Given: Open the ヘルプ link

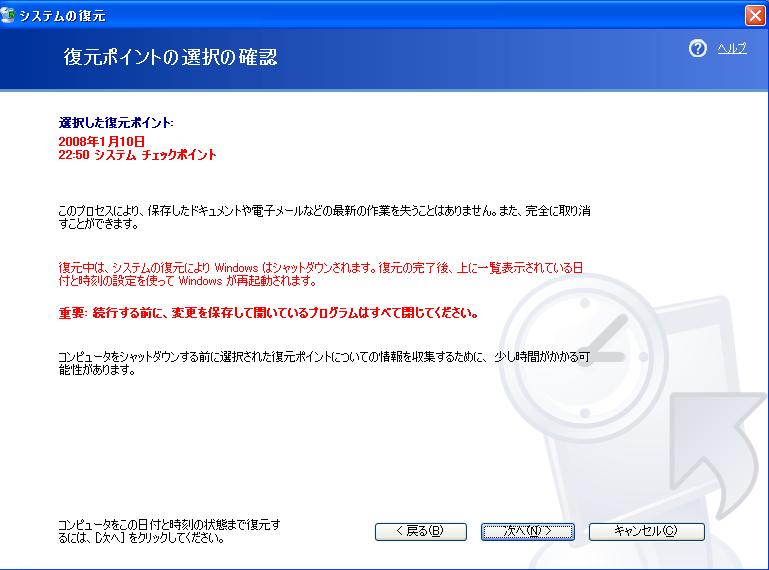Looking at the screenshot, I should click(732, 48).
